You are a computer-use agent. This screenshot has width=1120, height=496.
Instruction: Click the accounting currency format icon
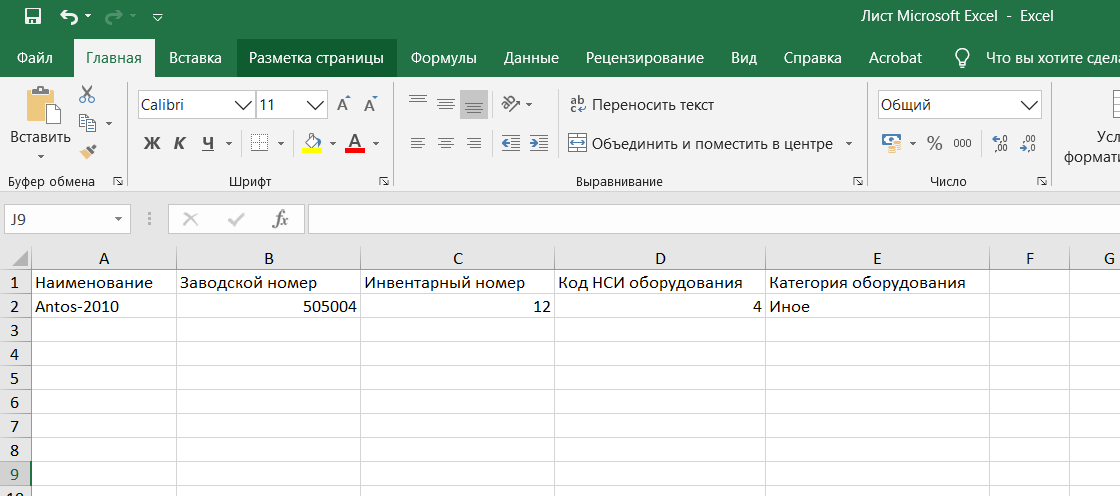(x=891, y=144)
